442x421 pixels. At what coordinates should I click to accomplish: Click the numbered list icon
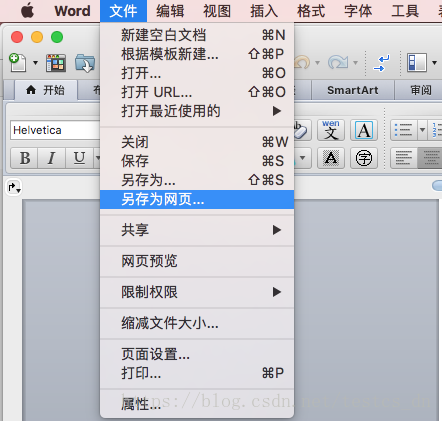coord(435,130)
